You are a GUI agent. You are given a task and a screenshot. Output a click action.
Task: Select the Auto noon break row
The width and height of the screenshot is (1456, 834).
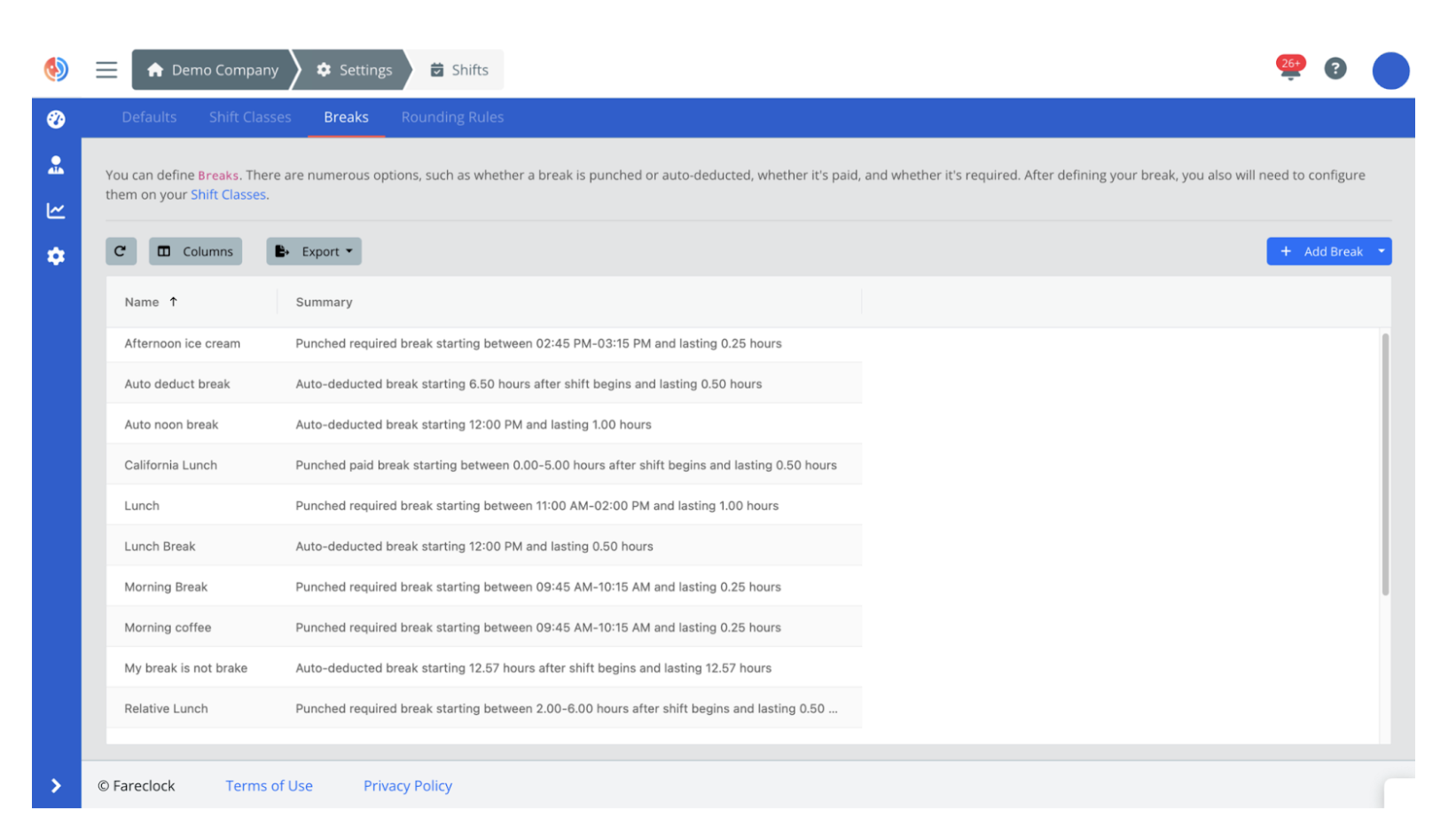point(484,425)
